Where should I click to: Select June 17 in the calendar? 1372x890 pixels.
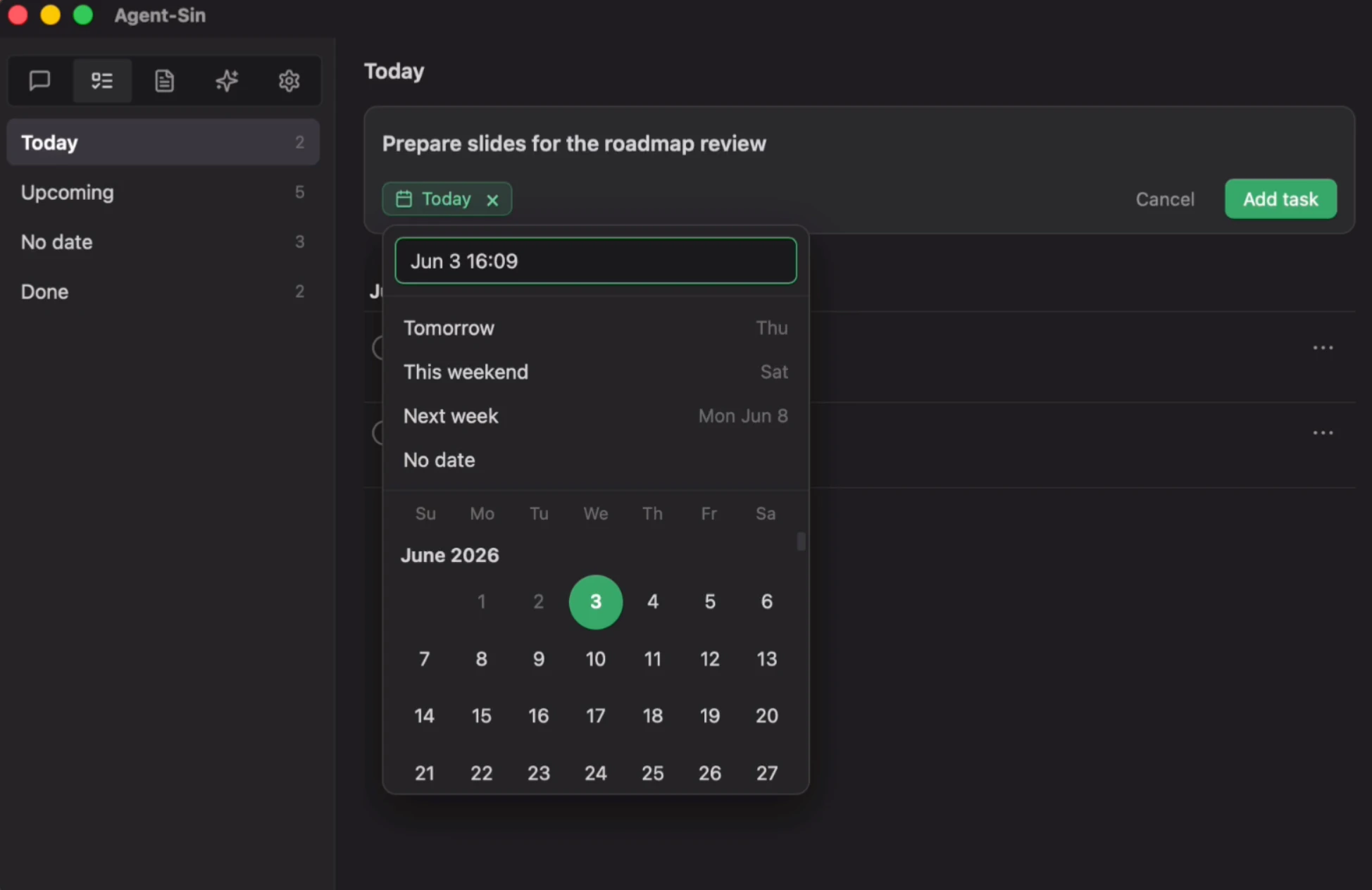[x=596, y=716]
